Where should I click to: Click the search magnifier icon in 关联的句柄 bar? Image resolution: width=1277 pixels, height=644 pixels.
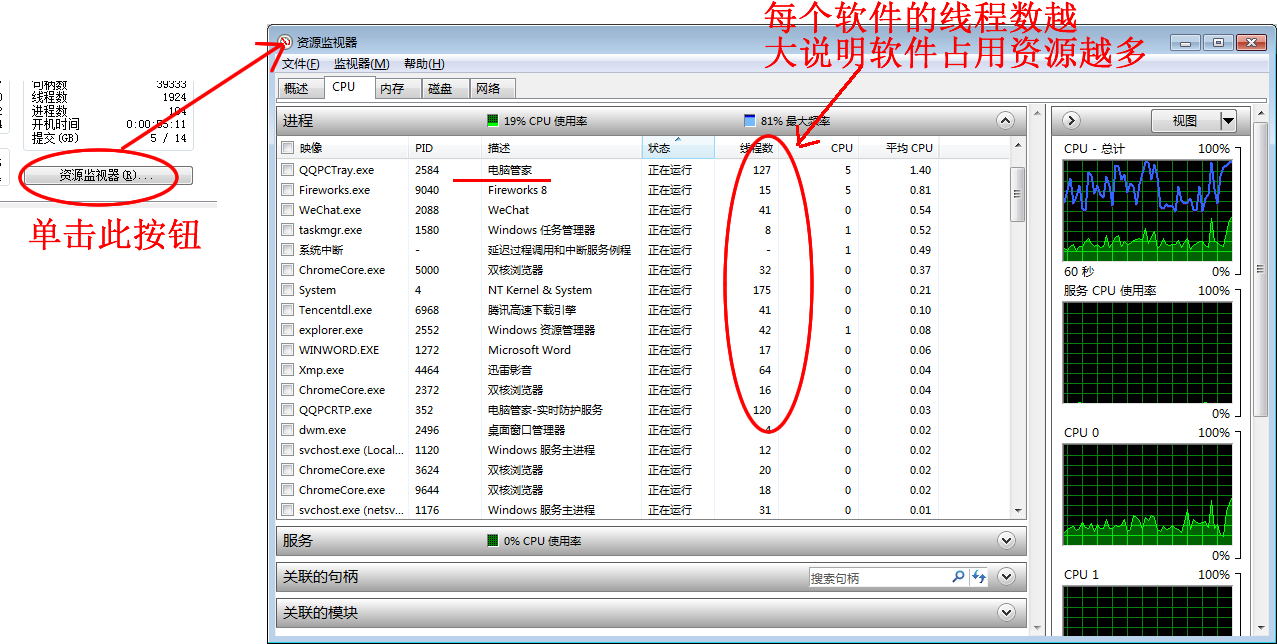(958, 576)
